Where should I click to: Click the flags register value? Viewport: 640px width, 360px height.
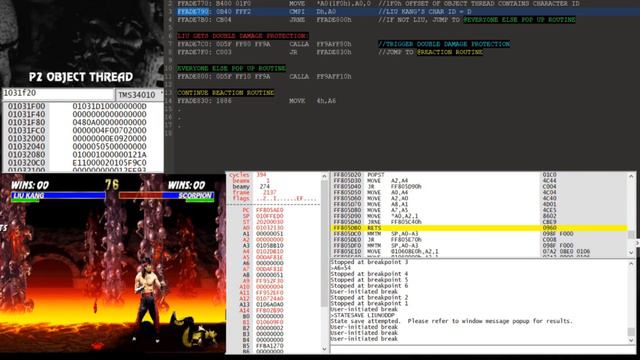(286, 198)
